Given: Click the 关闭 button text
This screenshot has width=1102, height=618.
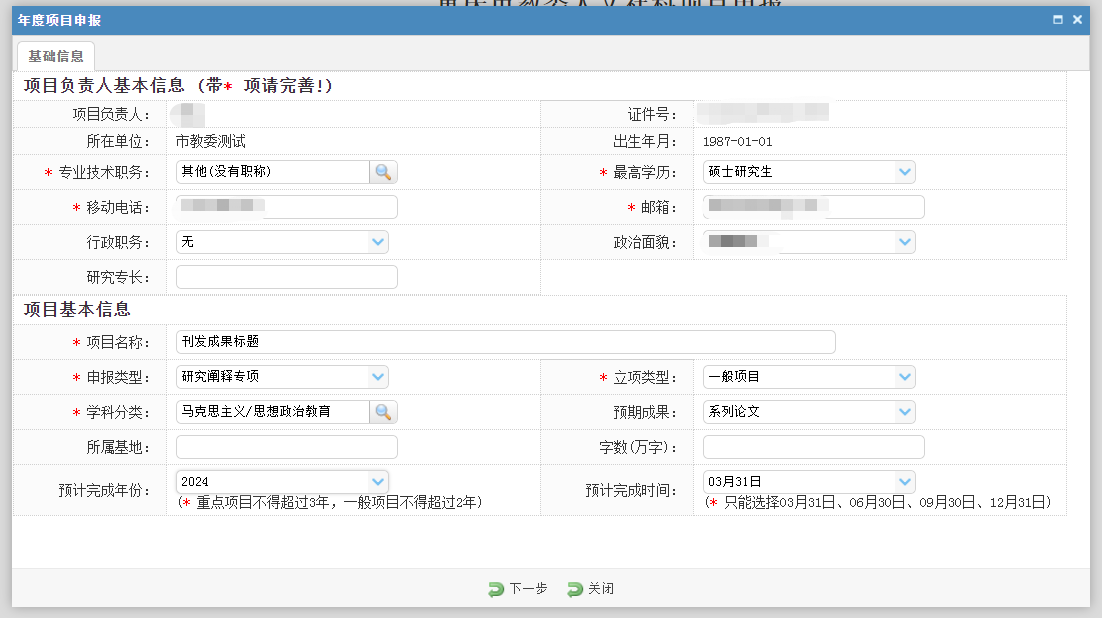Looking at the screenshot, I should (601, 589).
